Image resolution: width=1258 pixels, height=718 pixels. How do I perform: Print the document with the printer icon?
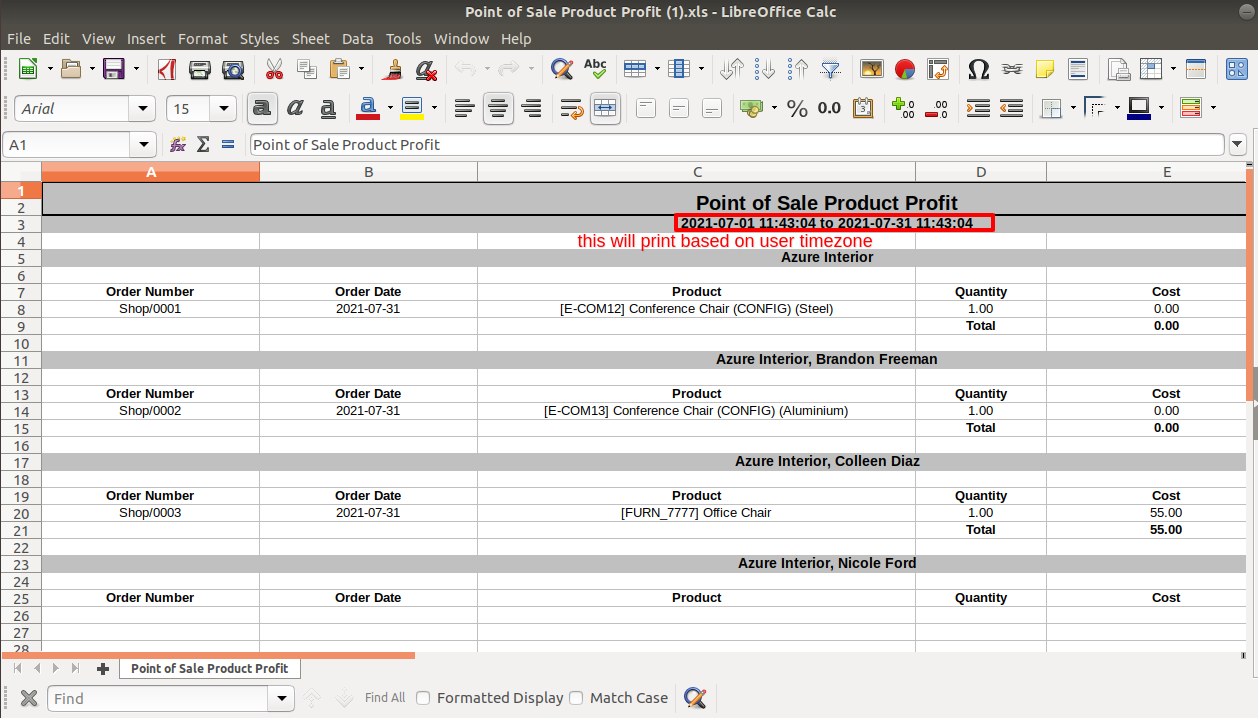click(200, 69)
